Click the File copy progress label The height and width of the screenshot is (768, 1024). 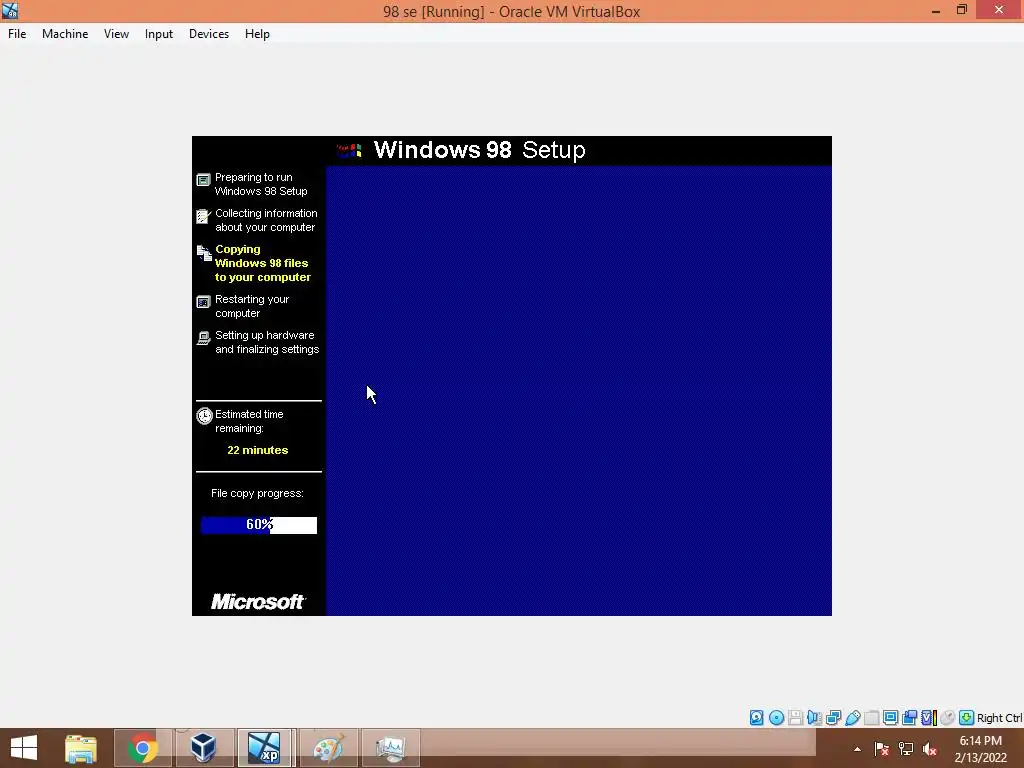[x=257, y=493]
